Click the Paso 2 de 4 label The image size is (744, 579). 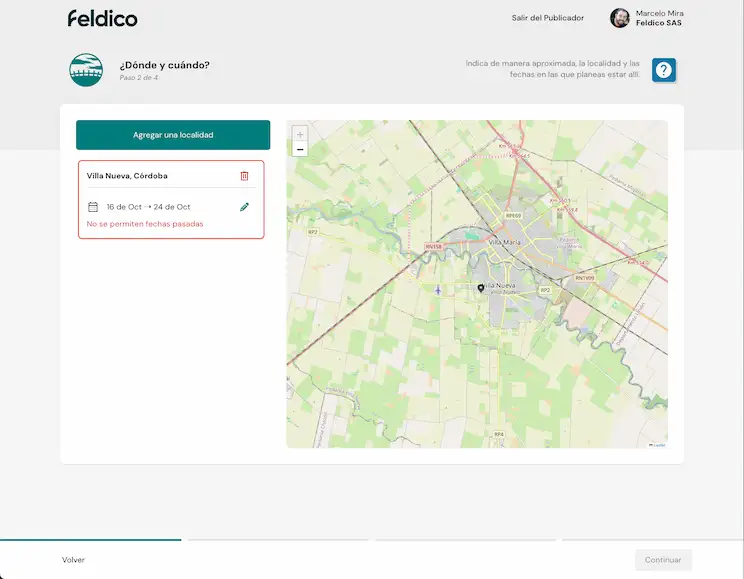139,77
